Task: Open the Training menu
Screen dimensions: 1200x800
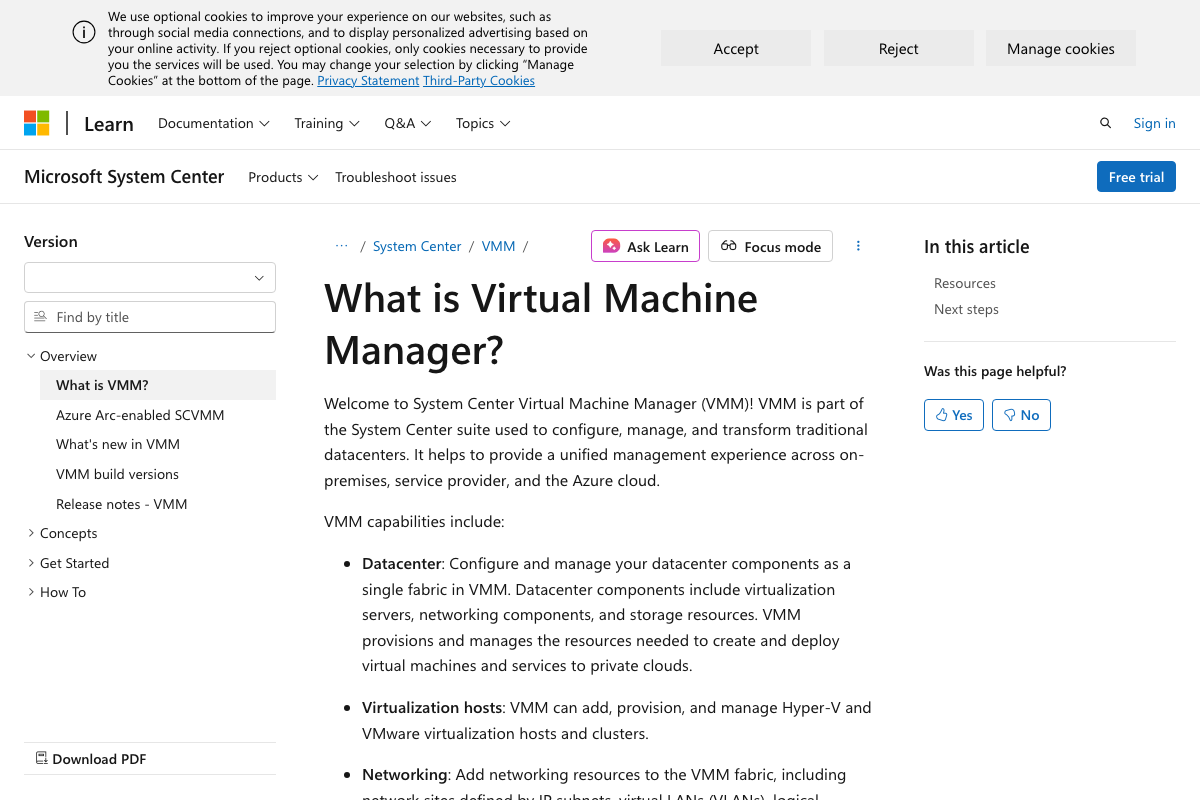Action: pyautogui.click(x=326, y=123)
